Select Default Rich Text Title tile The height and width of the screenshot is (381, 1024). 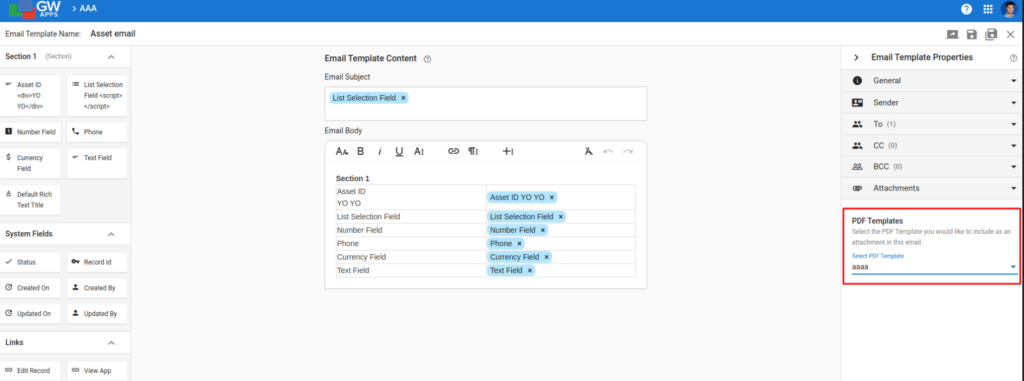tap(31, 200)
